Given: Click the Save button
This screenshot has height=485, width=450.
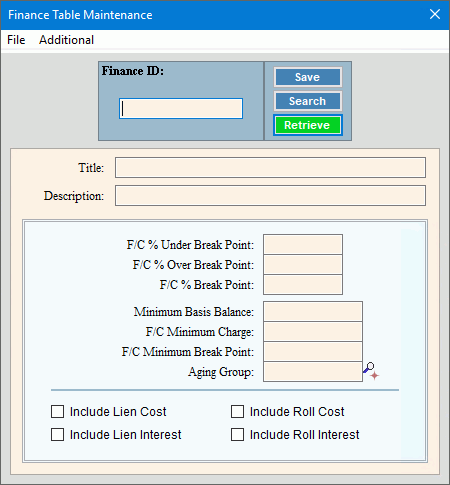Looking at the screenshot, I should (x=308, y=77).
